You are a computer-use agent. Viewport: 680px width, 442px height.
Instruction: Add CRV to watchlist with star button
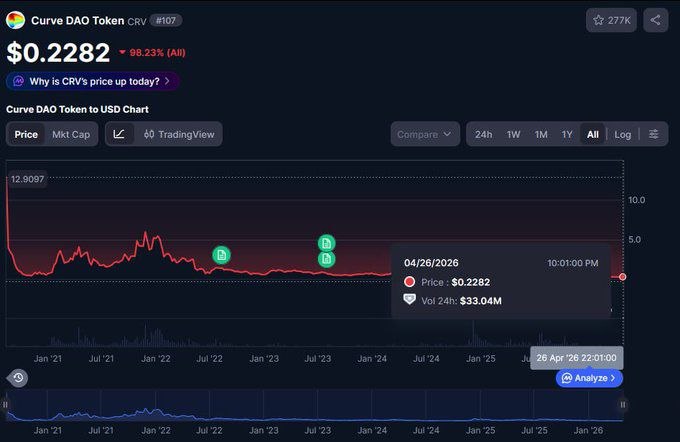(611, 20)
